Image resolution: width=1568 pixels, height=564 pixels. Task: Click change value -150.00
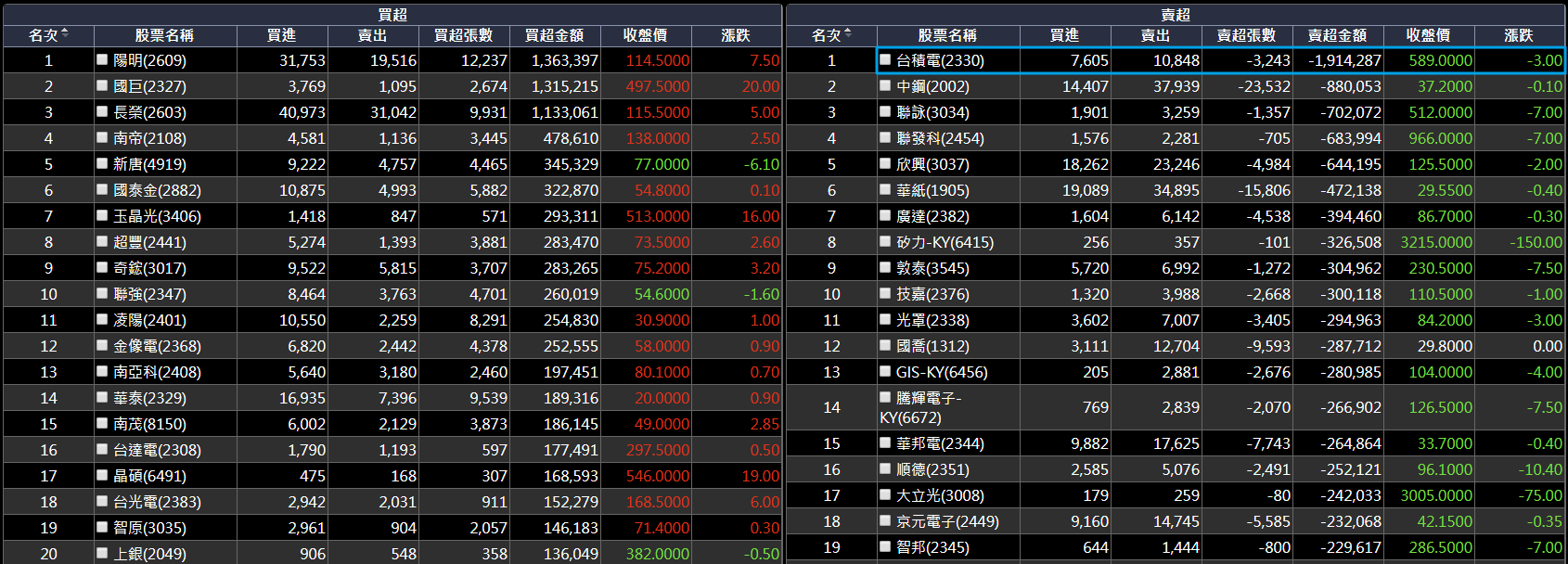[1536, 242]
